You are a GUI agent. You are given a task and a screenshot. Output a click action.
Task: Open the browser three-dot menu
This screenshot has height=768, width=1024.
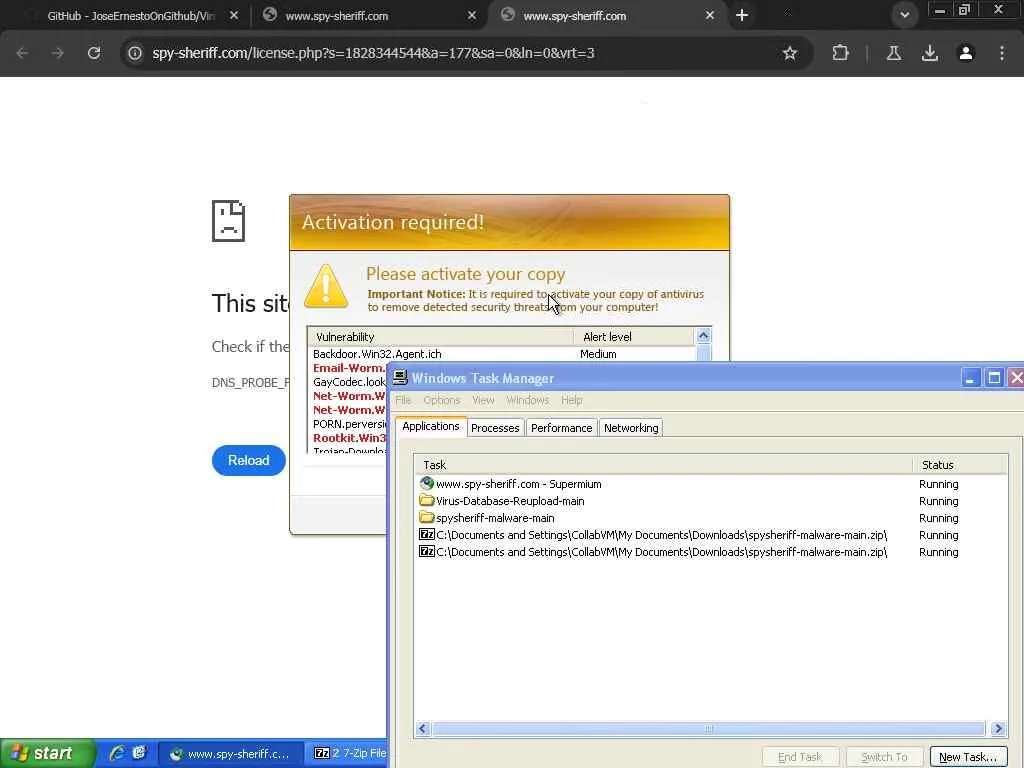pyautogui.click(x=1001, y=54)
